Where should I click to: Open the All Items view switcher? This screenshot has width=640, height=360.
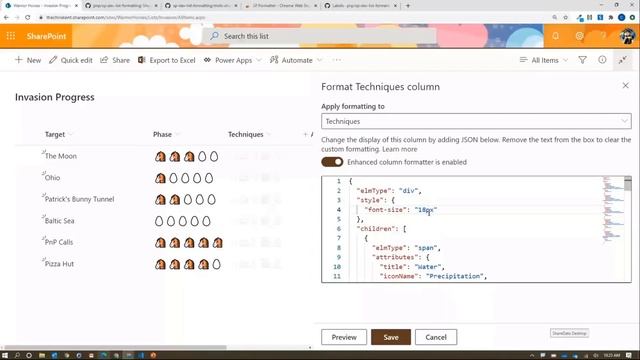544,60
